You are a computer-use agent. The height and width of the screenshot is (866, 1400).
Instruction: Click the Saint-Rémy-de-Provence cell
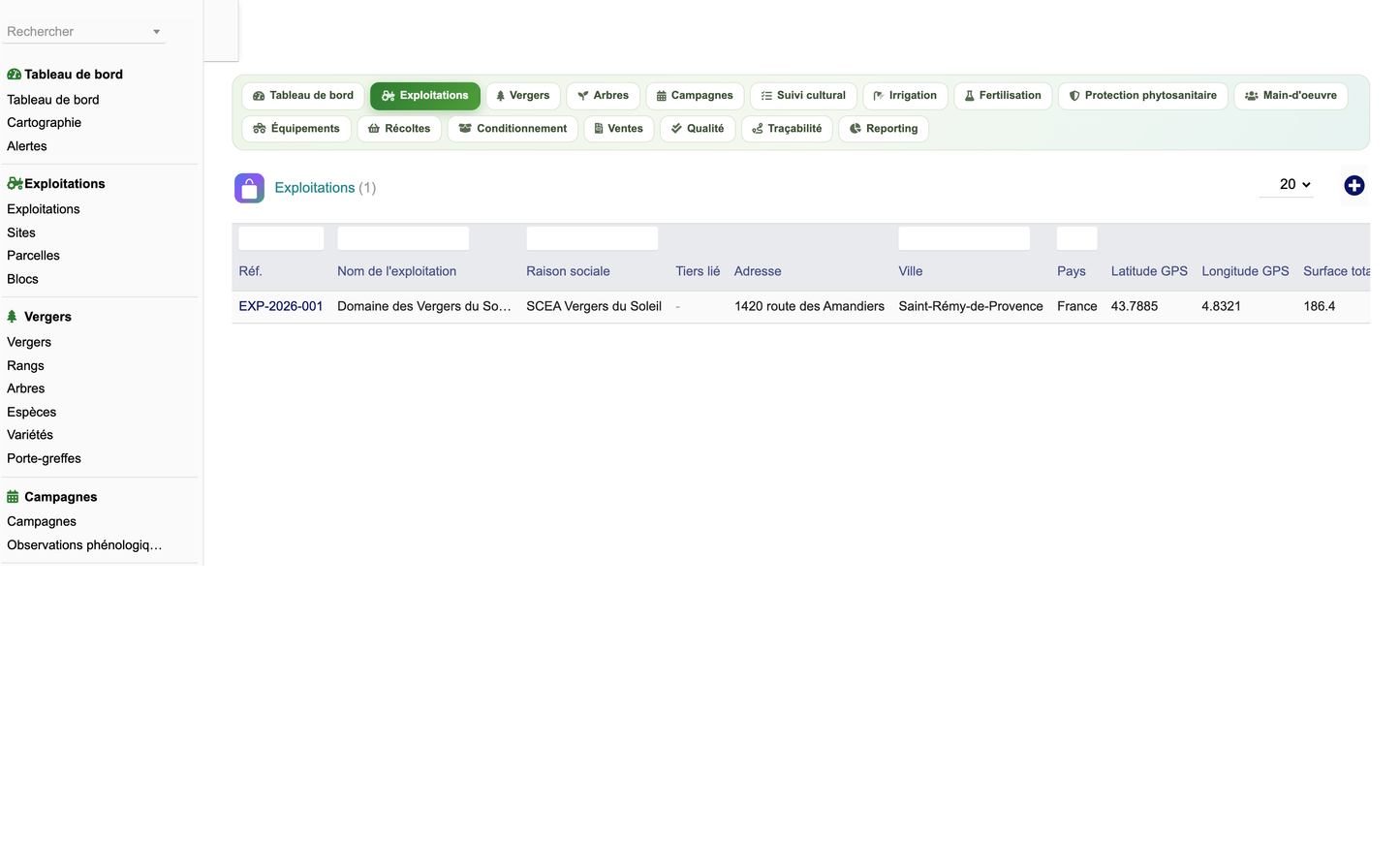[971, 306]
